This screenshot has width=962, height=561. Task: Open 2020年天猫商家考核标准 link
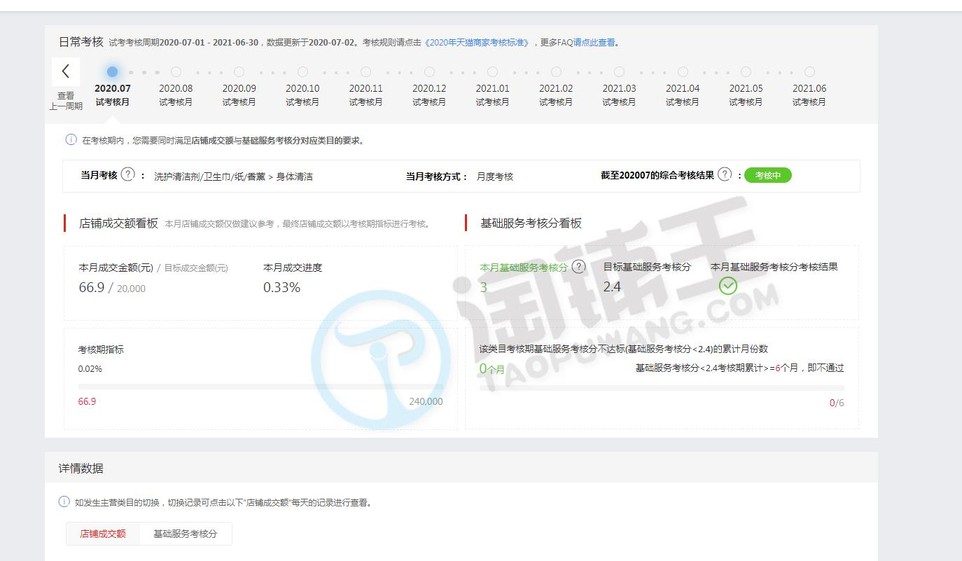coord(478,42)
